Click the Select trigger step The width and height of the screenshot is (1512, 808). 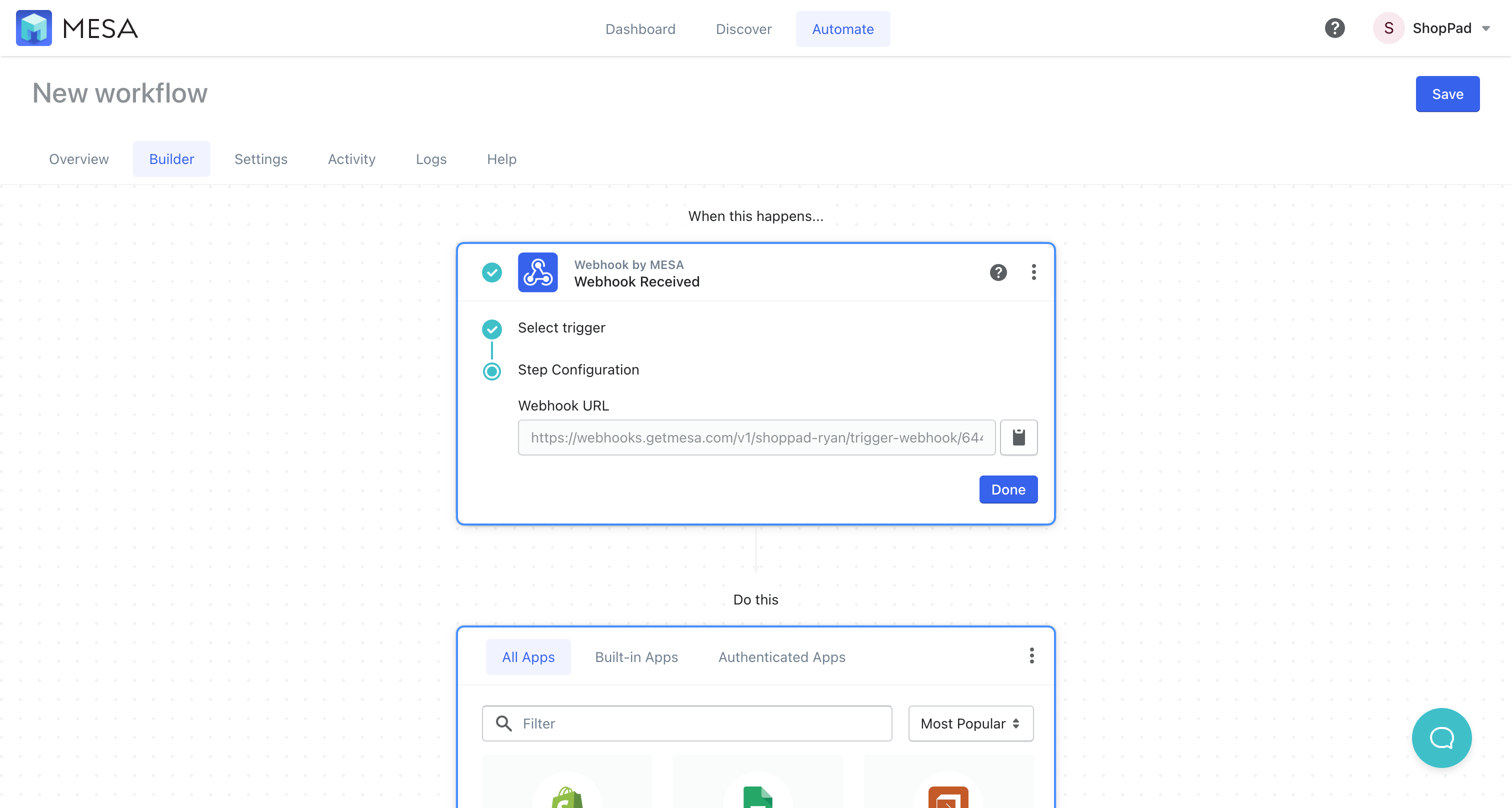[561, 328]
